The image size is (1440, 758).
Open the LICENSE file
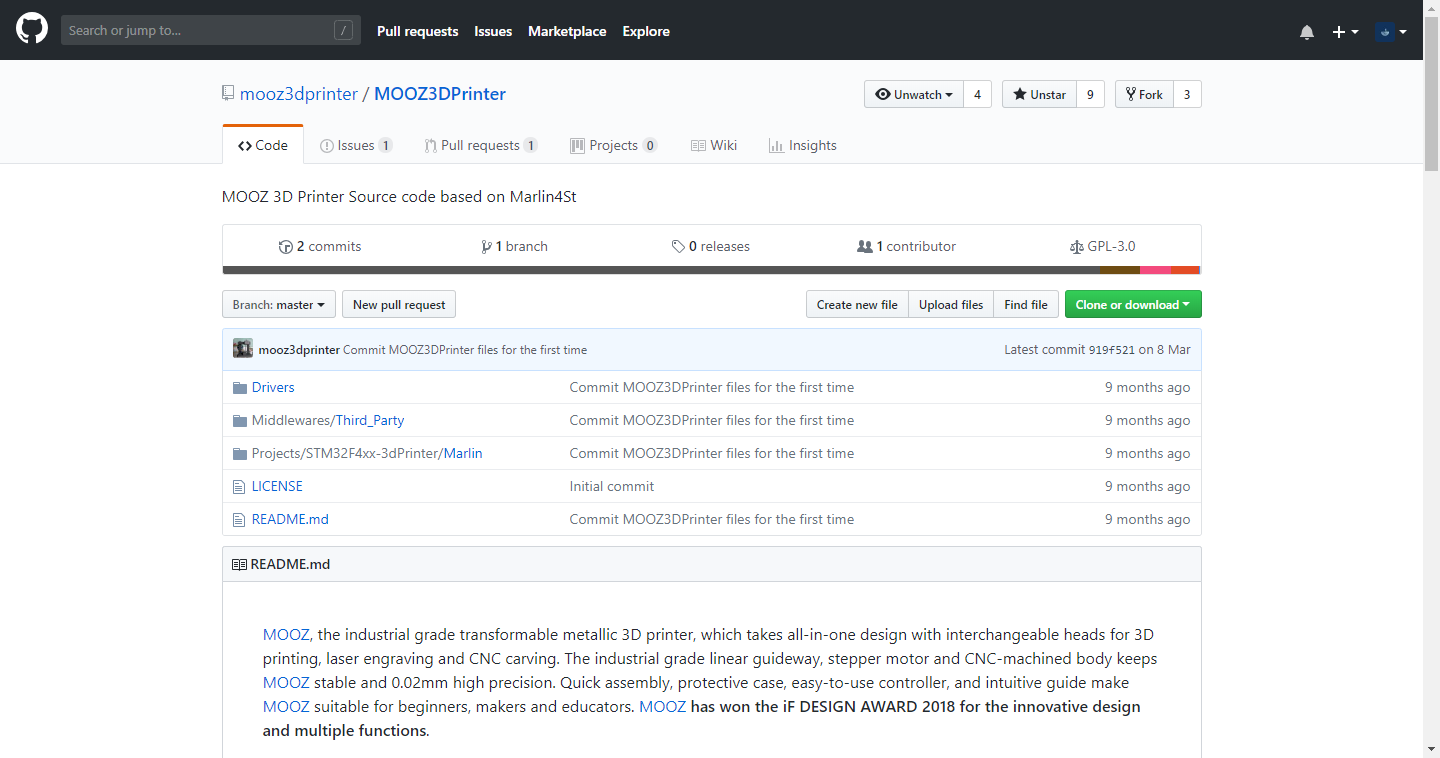click(277, 486)
